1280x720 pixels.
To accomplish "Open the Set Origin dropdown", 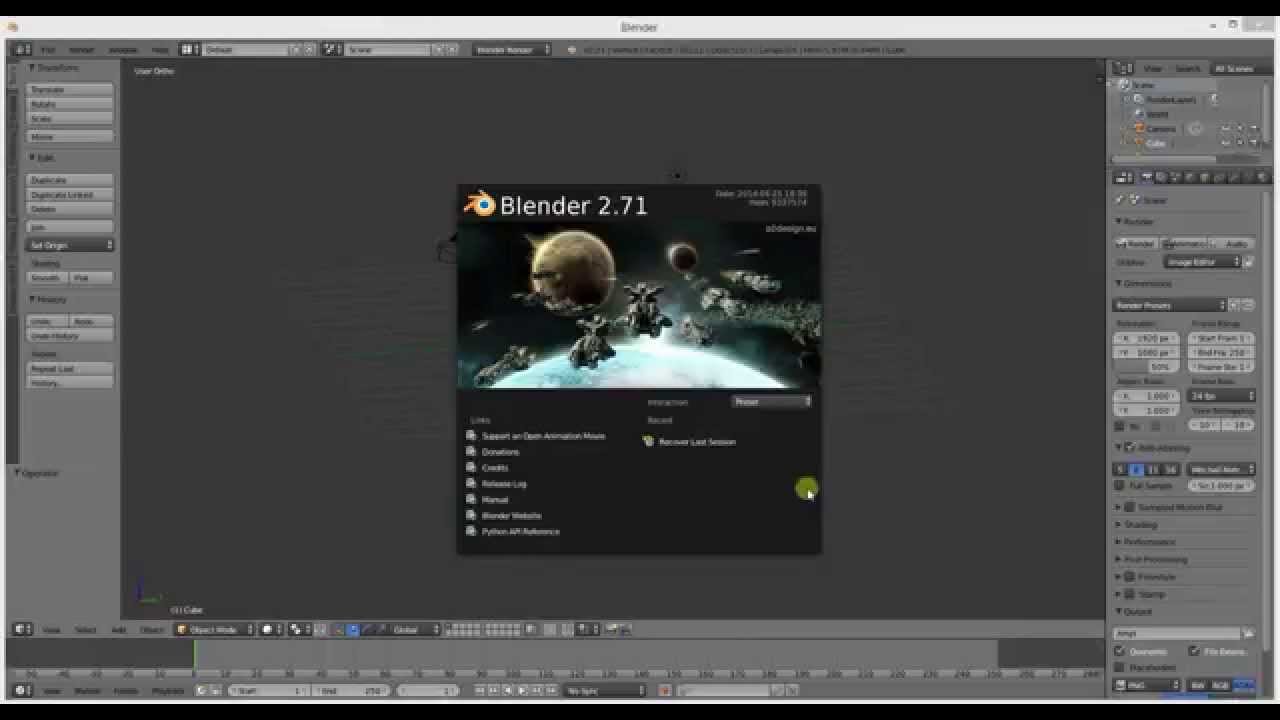I will pyautogui.click(x=70, y=245).
